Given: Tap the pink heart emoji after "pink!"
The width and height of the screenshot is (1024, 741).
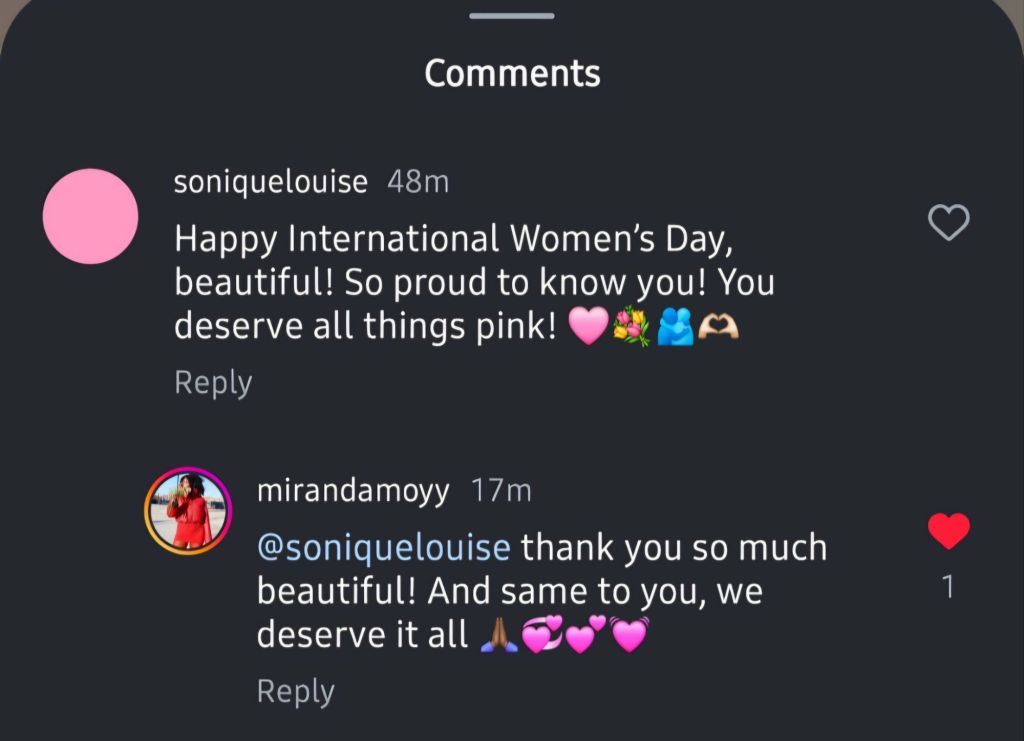Looking at the screenshot, I should [x=588, y=327].
